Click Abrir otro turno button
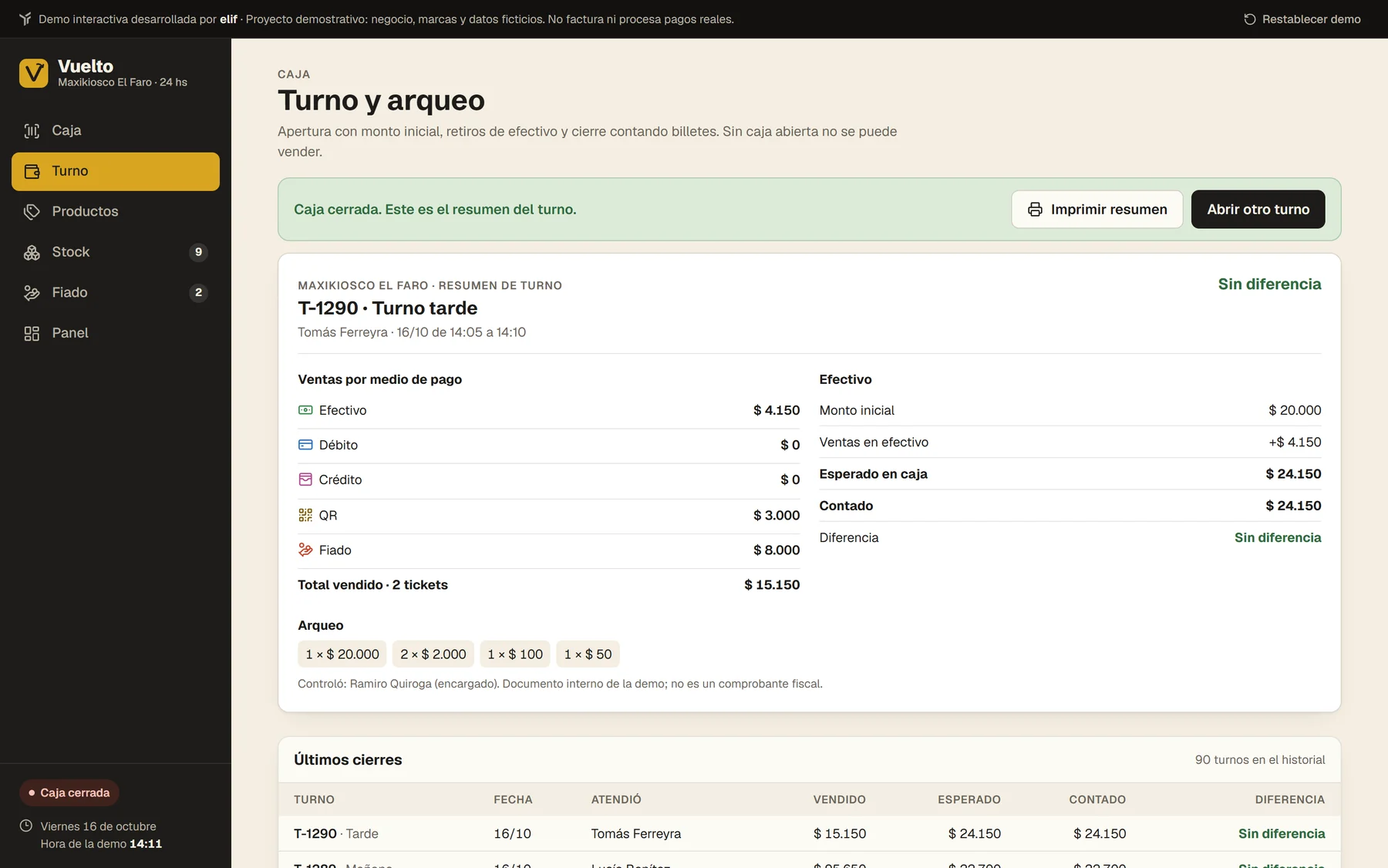 click(1258, 210)
